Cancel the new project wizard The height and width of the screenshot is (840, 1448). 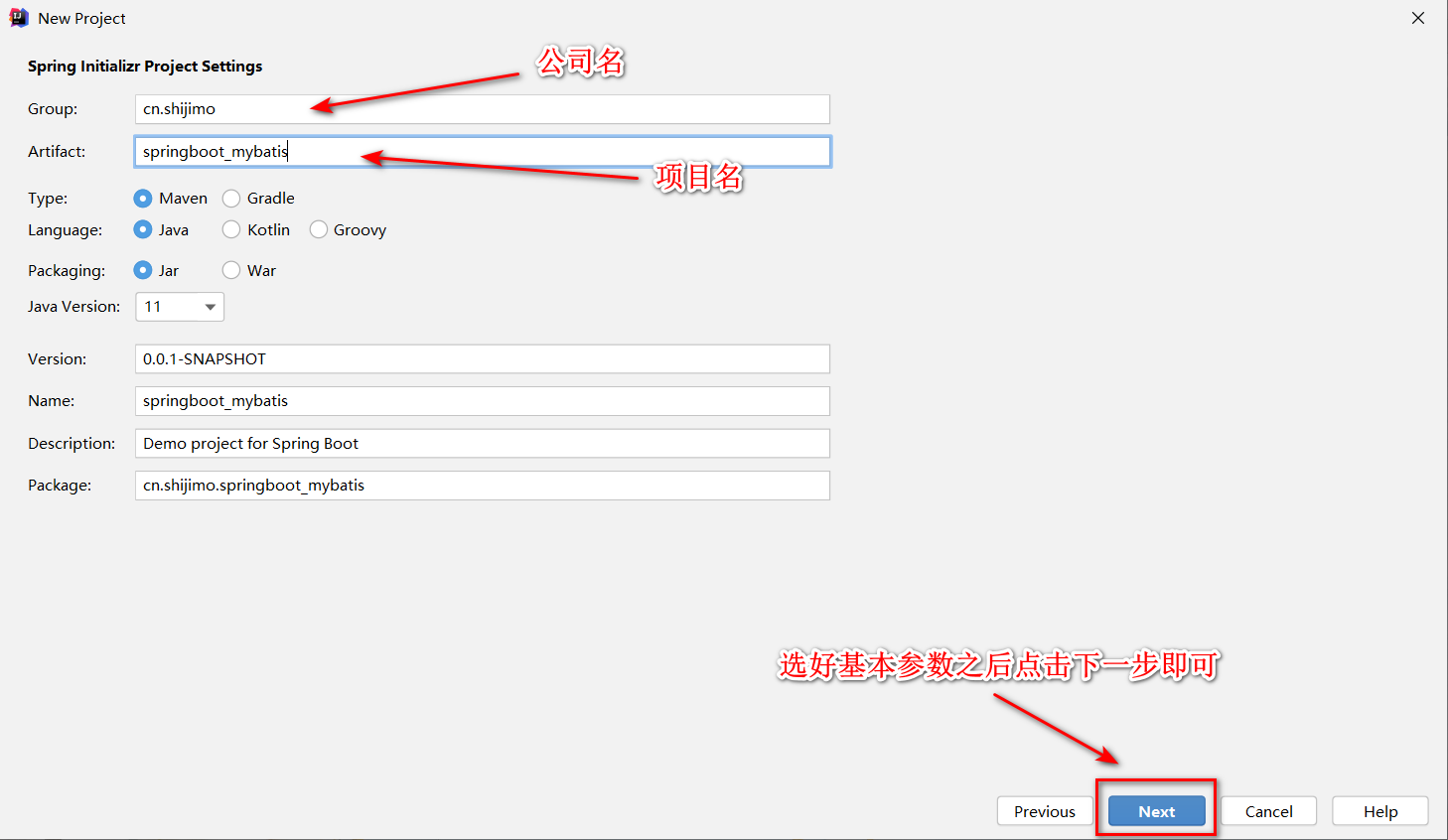[1269, 811]
